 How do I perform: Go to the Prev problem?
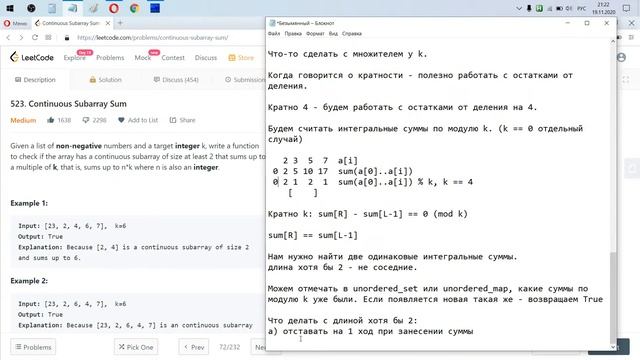point(194,347)
